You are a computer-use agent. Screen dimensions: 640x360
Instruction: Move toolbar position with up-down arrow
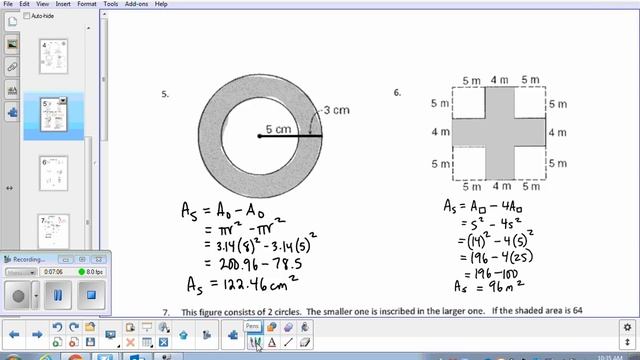click(627, 342)
